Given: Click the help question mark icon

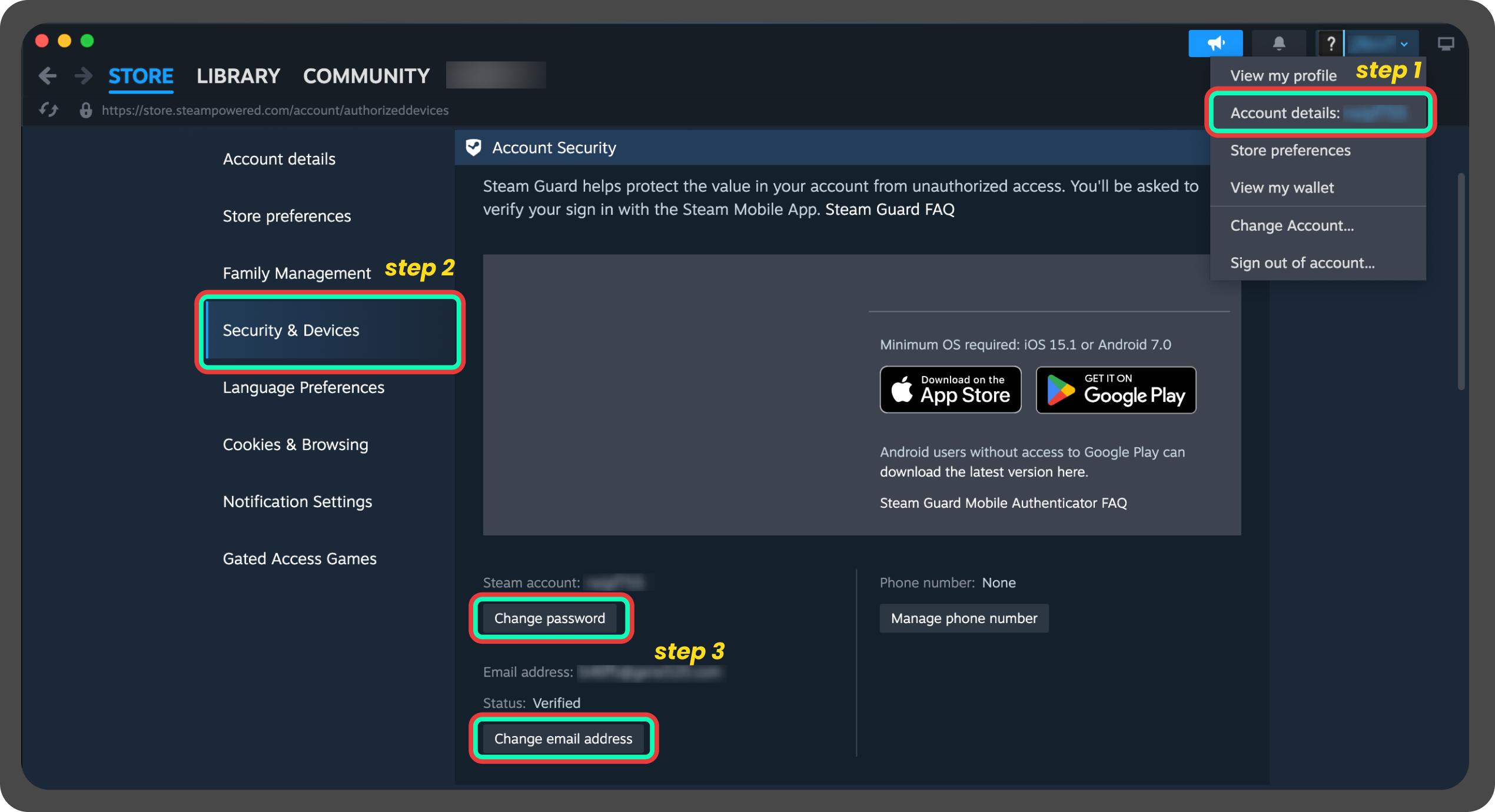Looking at the screenshot, I should [x=1330, y=44].
